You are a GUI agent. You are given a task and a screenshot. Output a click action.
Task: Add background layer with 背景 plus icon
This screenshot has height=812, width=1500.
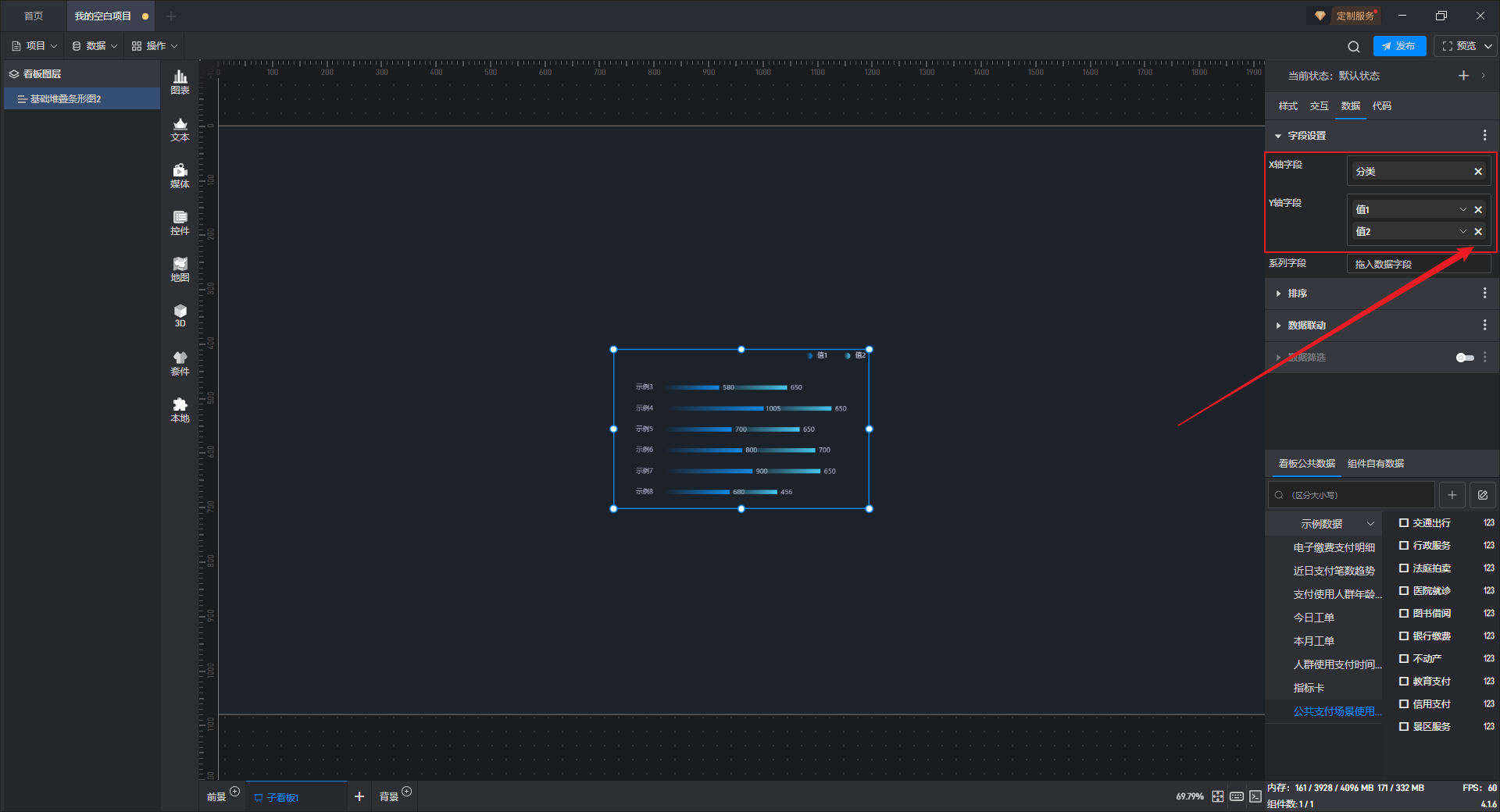coord(406,792)
